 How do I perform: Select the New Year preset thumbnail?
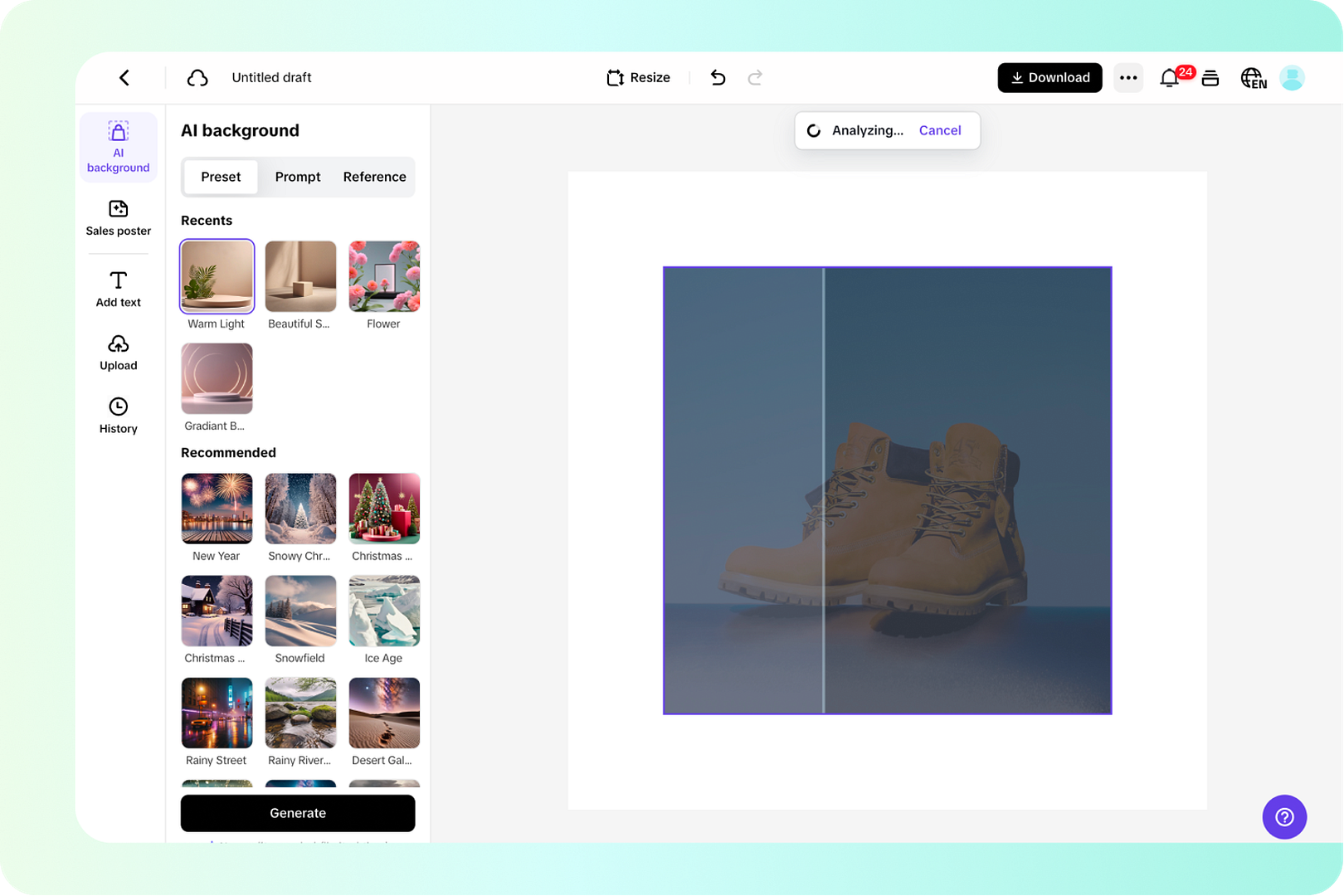[217, 509]
